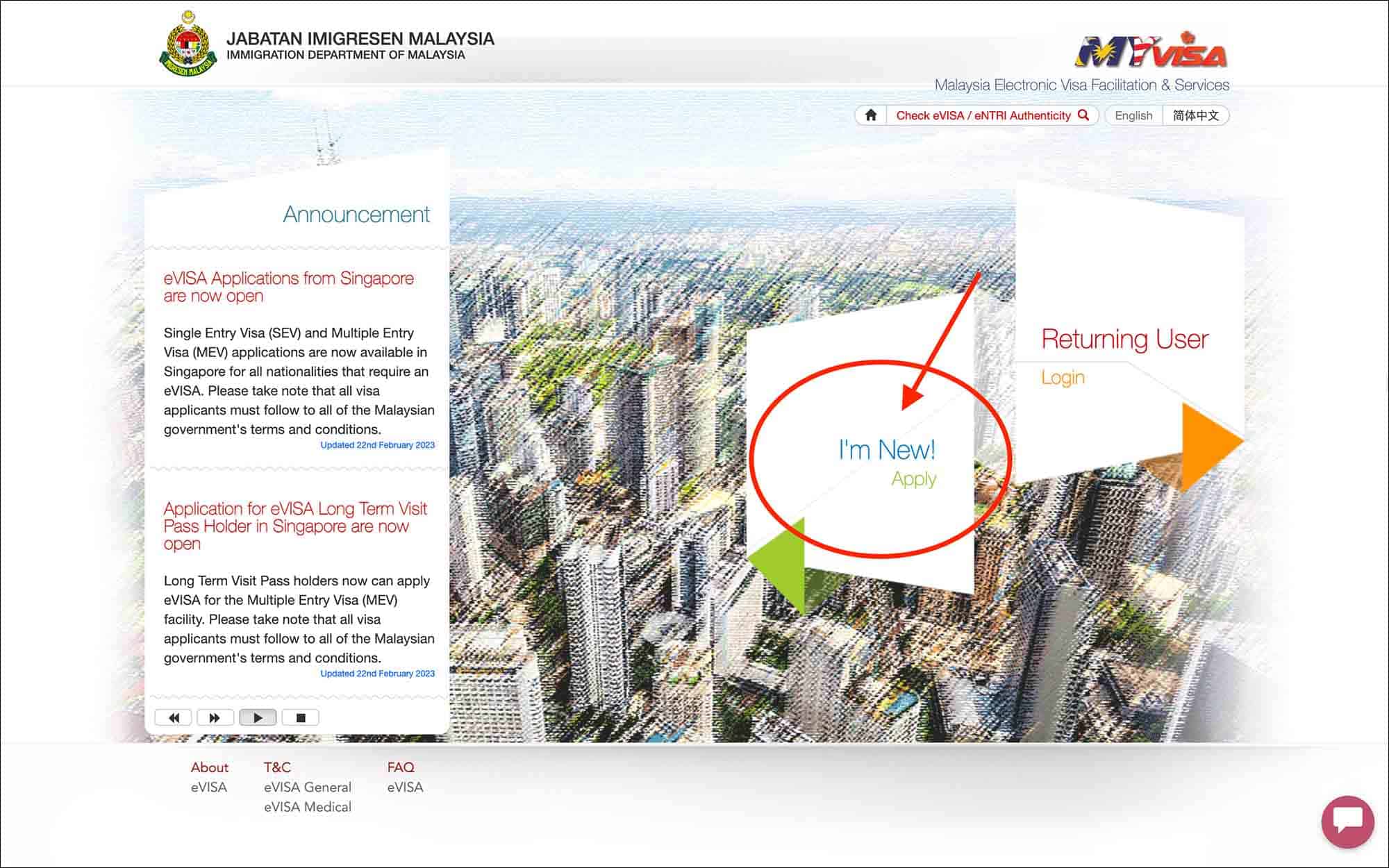1389x868 pixels.
Task: Select English as the display language
Action: click(1133, 115)
